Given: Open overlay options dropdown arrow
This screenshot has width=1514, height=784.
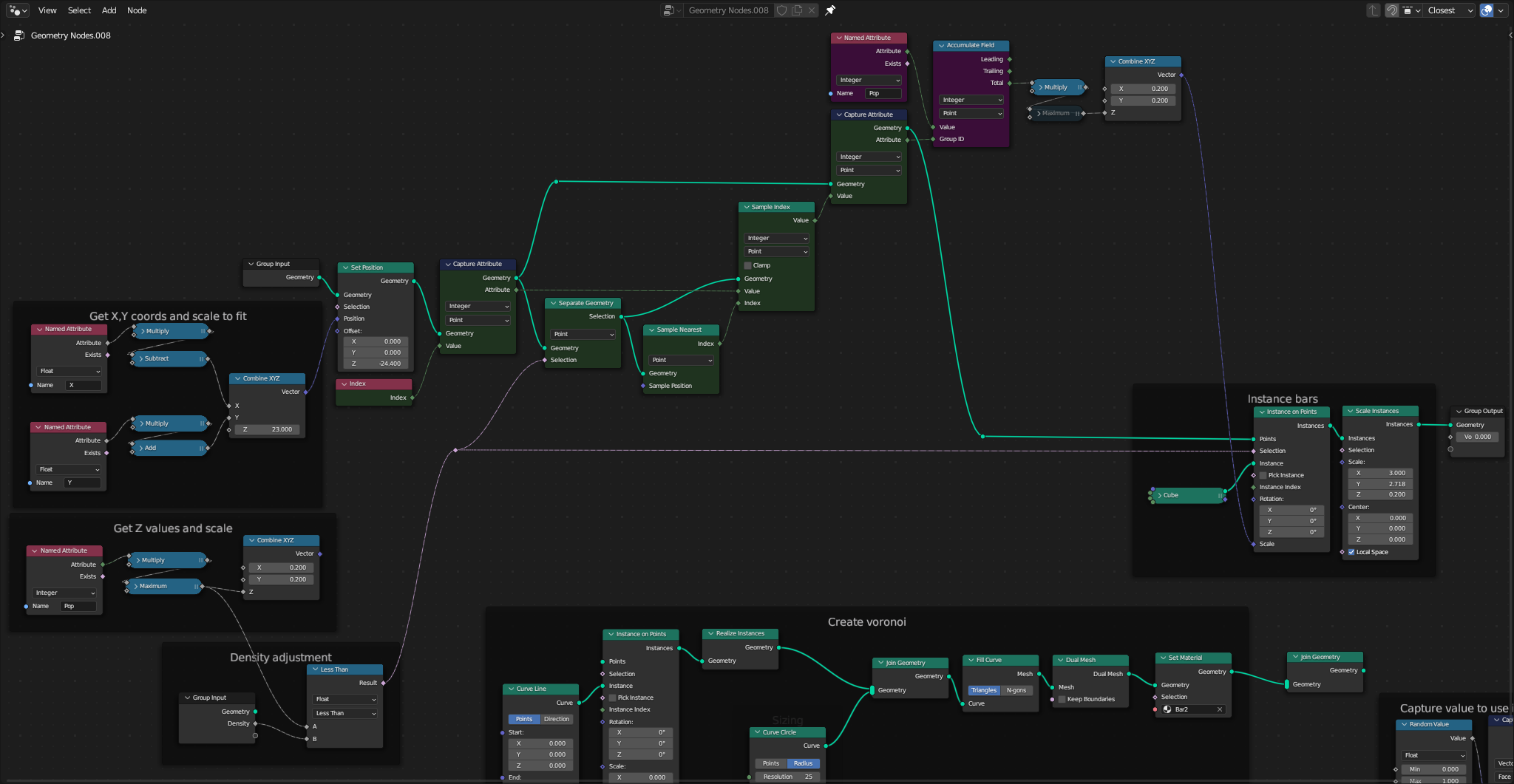Looking at the screenshot, I should [x=1501, y=10].
